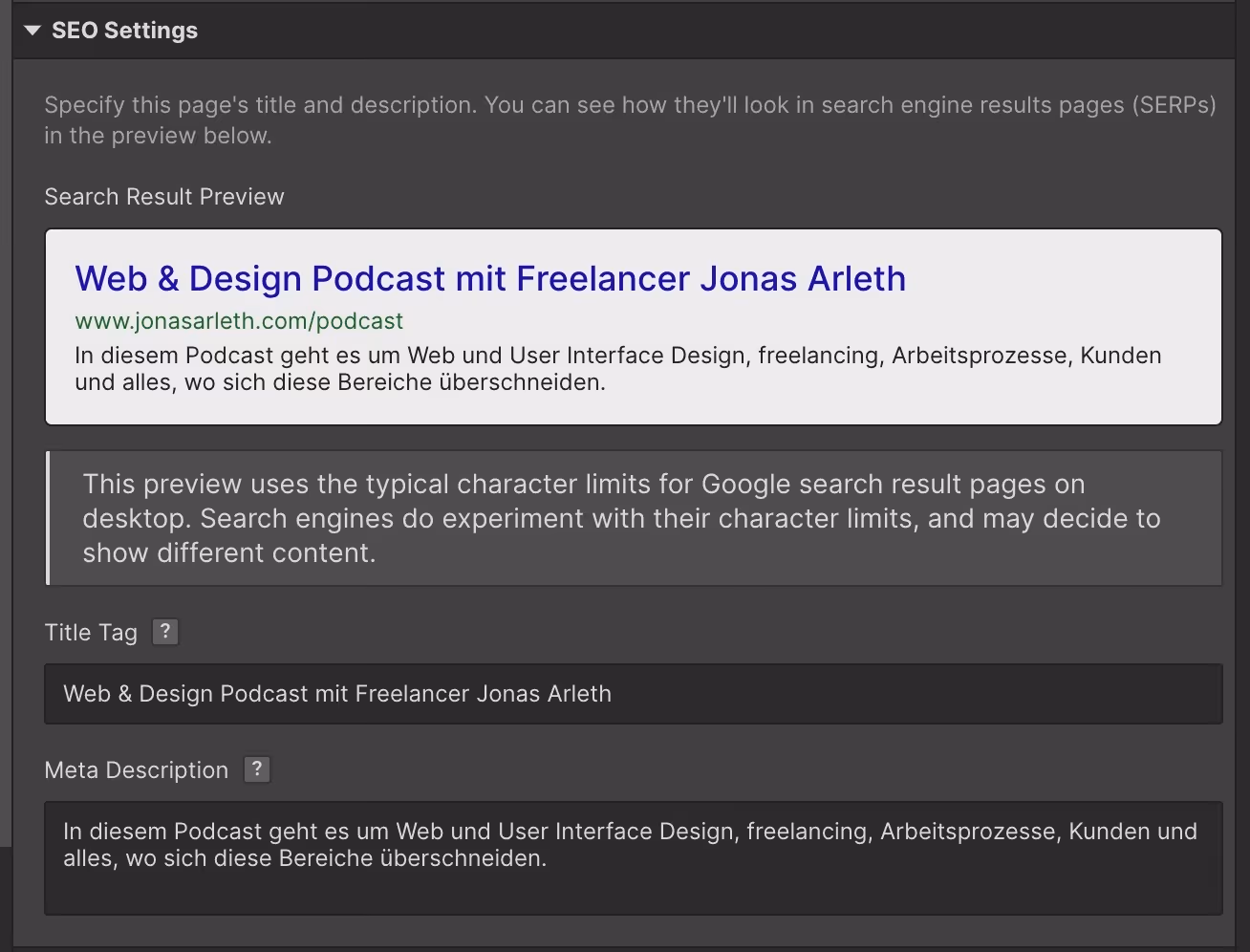The width and height of the screenshot is (1250, 952).
Task: Click the blue preview title 'Web & Design Podcast'
Action: [490, 279]
